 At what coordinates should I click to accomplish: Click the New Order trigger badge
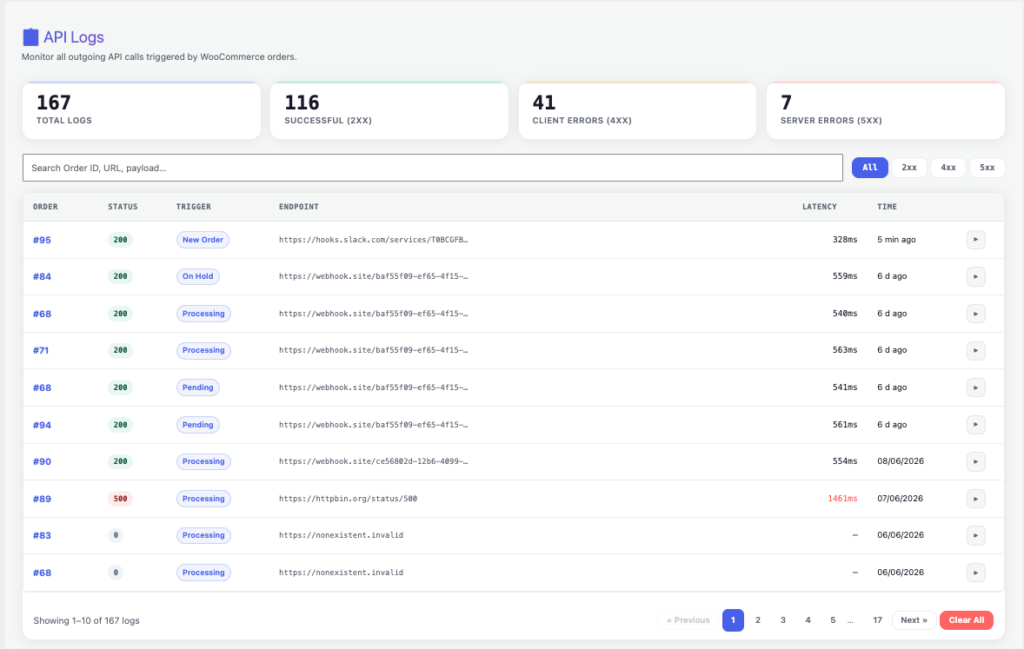coord(202,240)
